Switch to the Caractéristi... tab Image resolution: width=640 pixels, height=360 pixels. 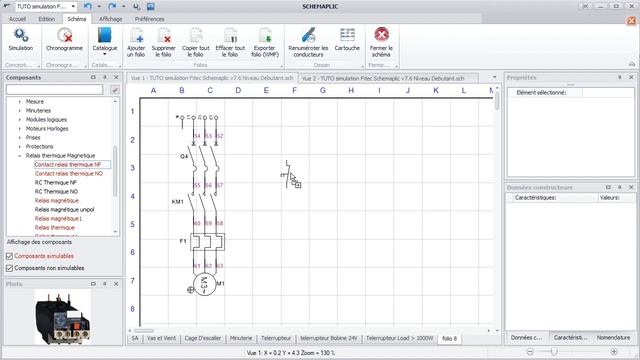570,338
